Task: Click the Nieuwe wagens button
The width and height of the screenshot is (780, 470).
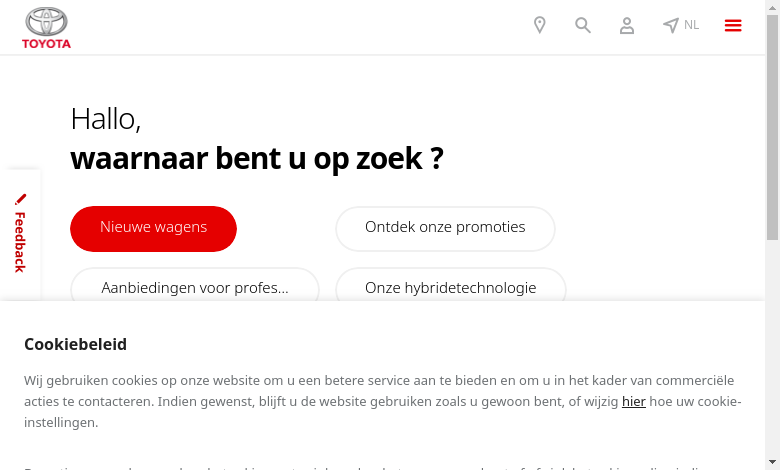Action: click(x=153, y=229)
